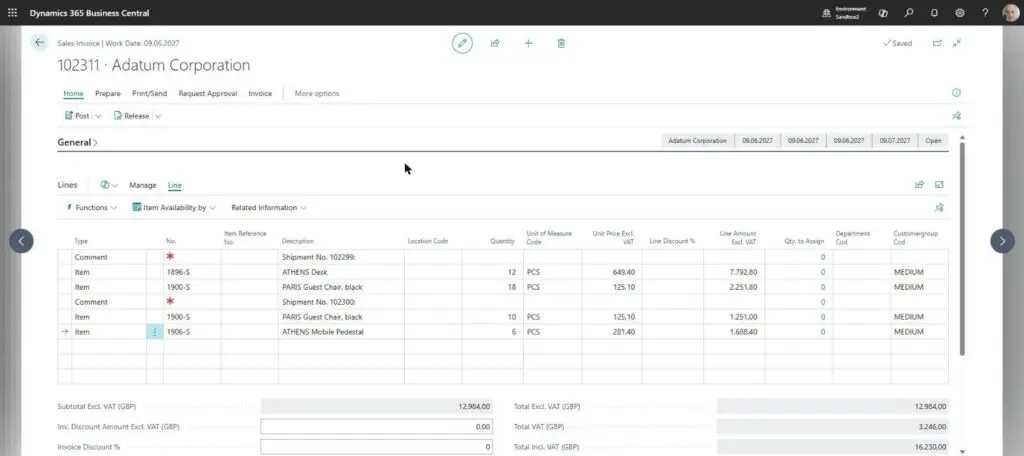Viewport: 1024px width, 456px height.
Task: Click the Invoice Discount % field
Action: click(377, 447)
